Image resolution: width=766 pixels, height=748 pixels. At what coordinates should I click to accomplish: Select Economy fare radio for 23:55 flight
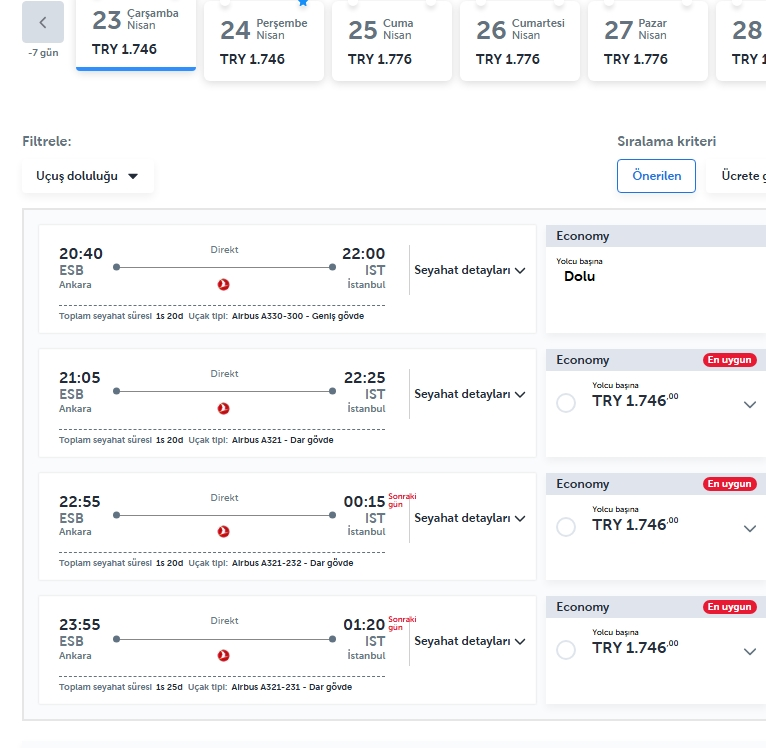pyautogui.click(x=566, y=650)
